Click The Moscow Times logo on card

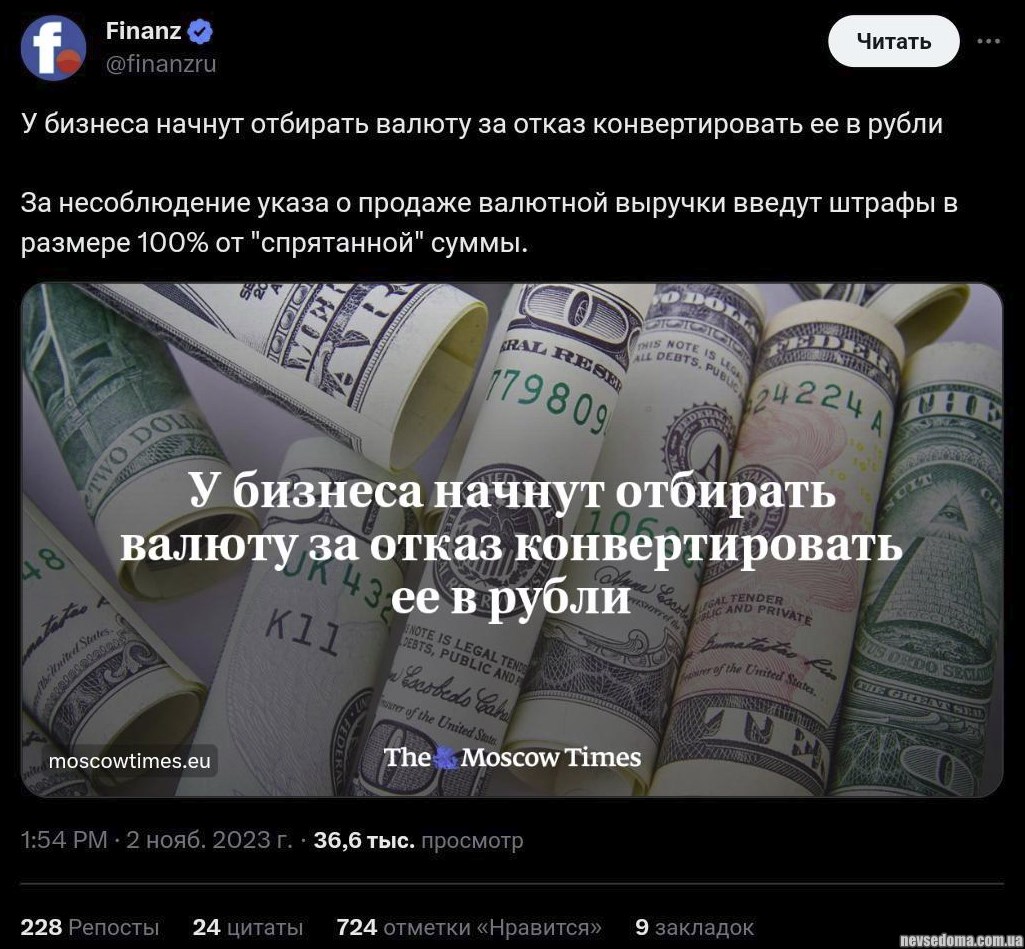coord(512,758)
